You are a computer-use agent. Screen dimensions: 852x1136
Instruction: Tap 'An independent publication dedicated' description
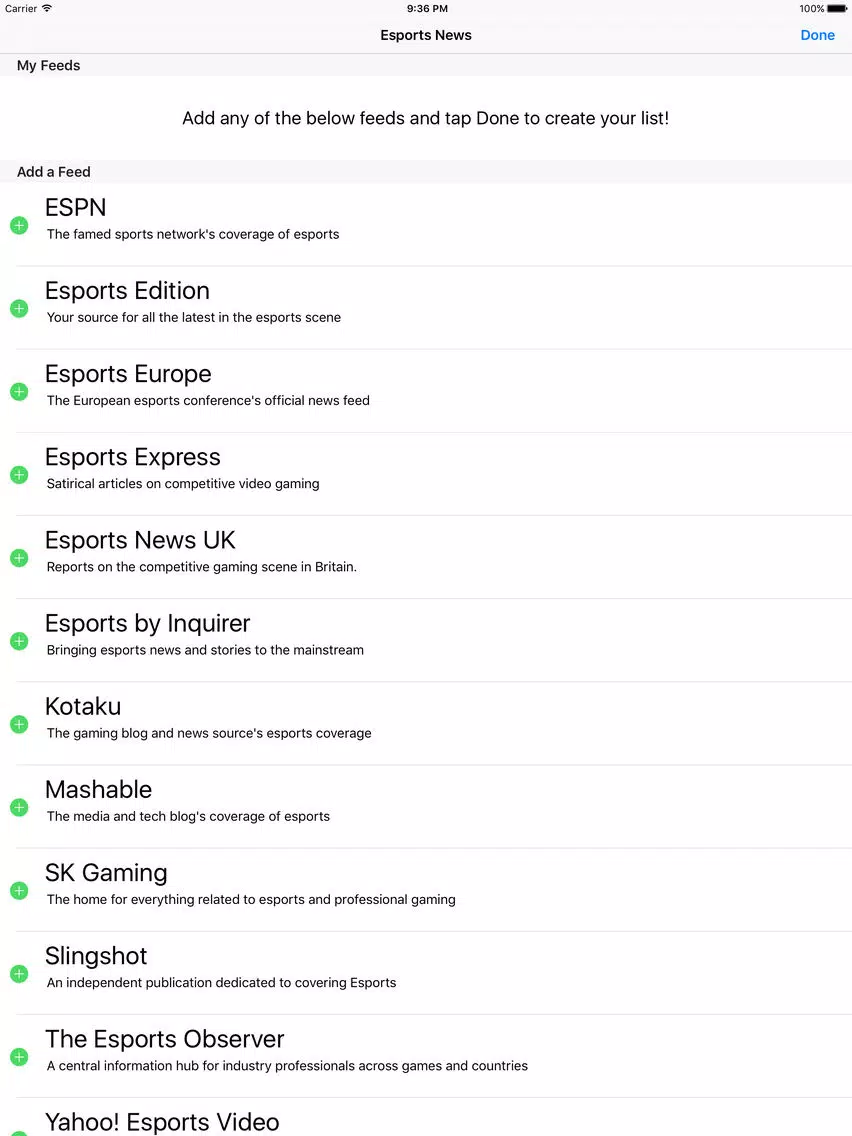click(x=221, y=983)
